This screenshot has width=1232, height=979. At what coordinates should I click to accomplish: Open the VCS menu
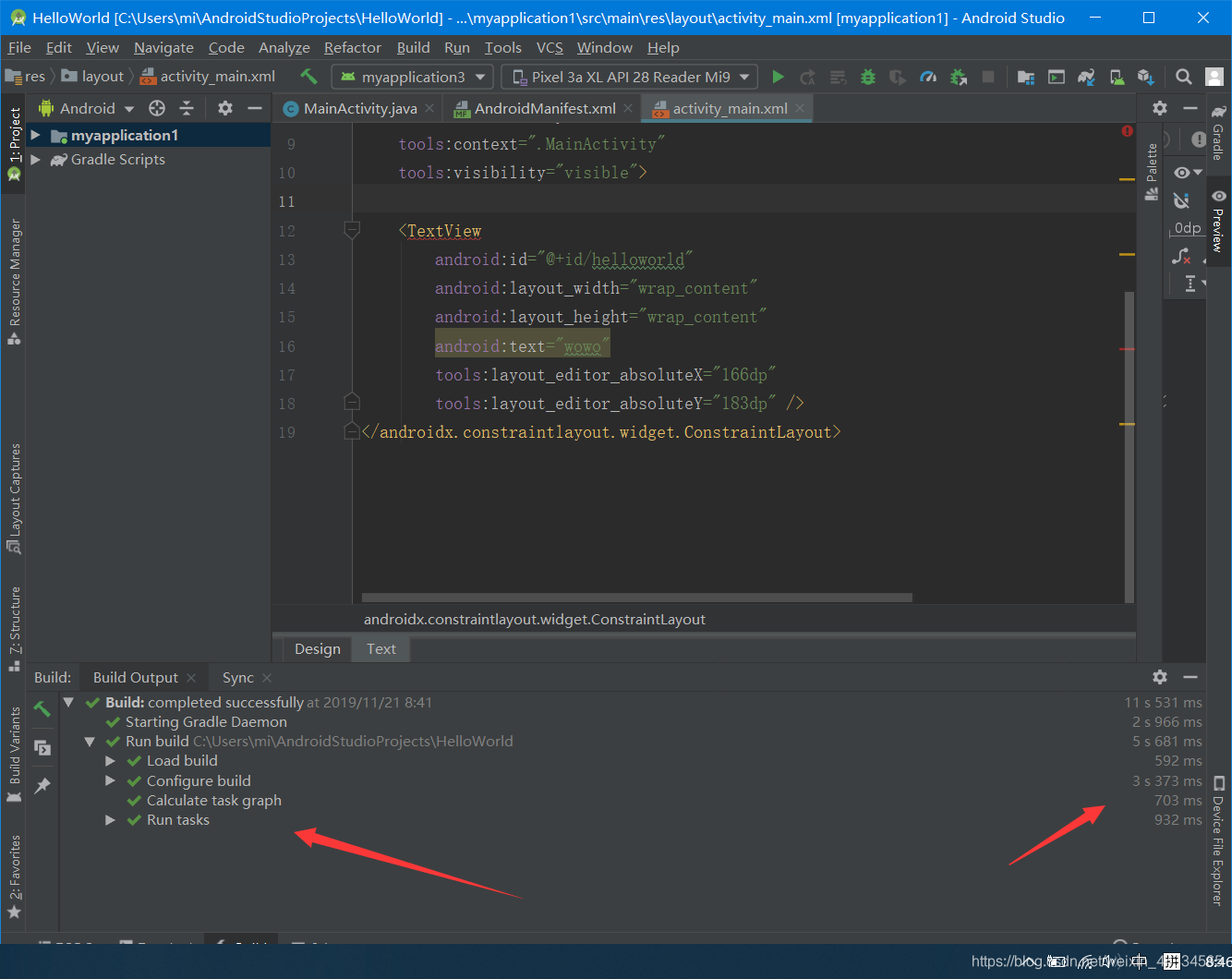pyautogui.click(x=550, y=47)
